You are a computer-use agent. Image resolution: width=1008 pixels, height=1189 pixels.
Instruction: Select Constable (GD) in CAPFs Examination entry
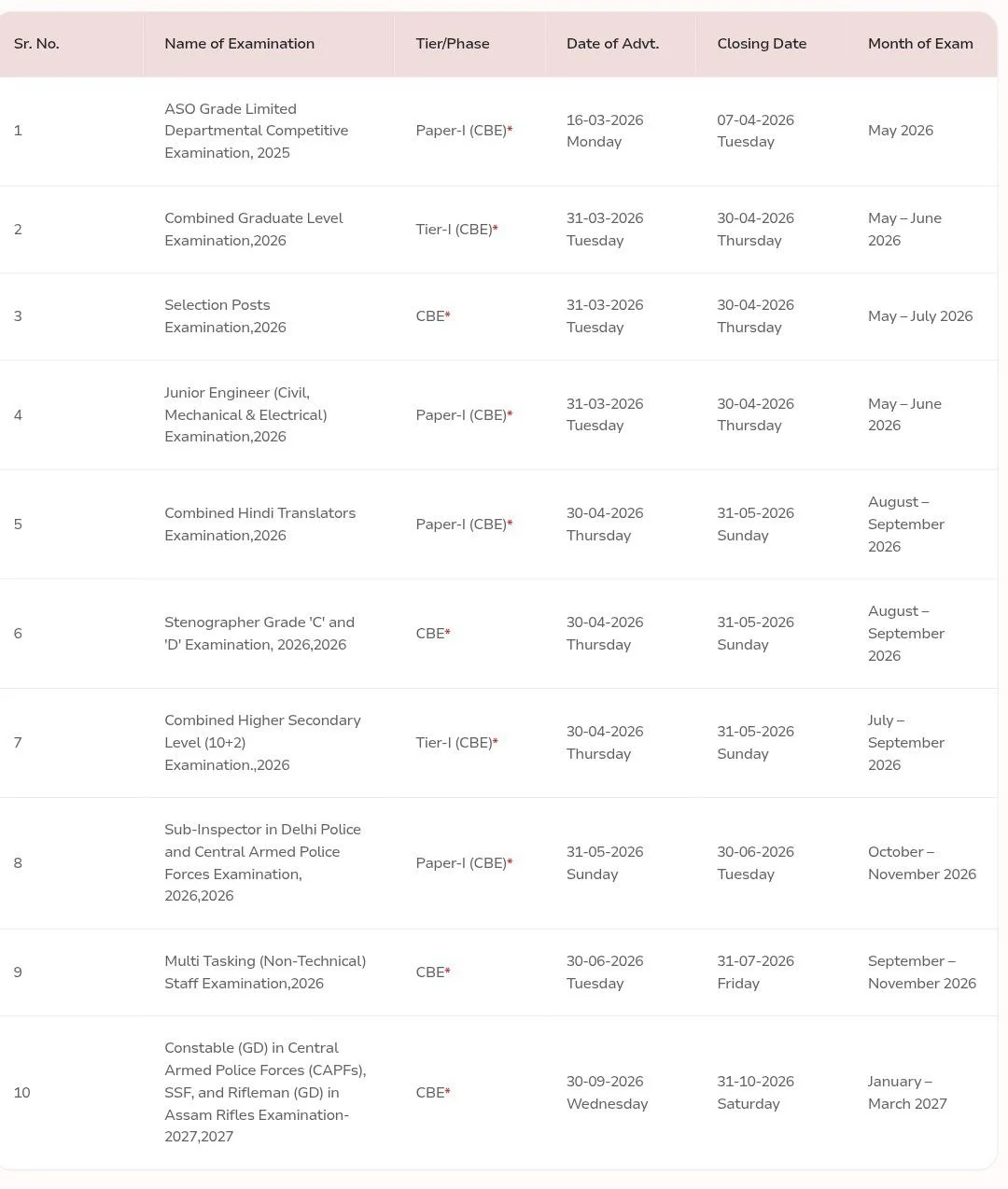(x=265, y=1092)
